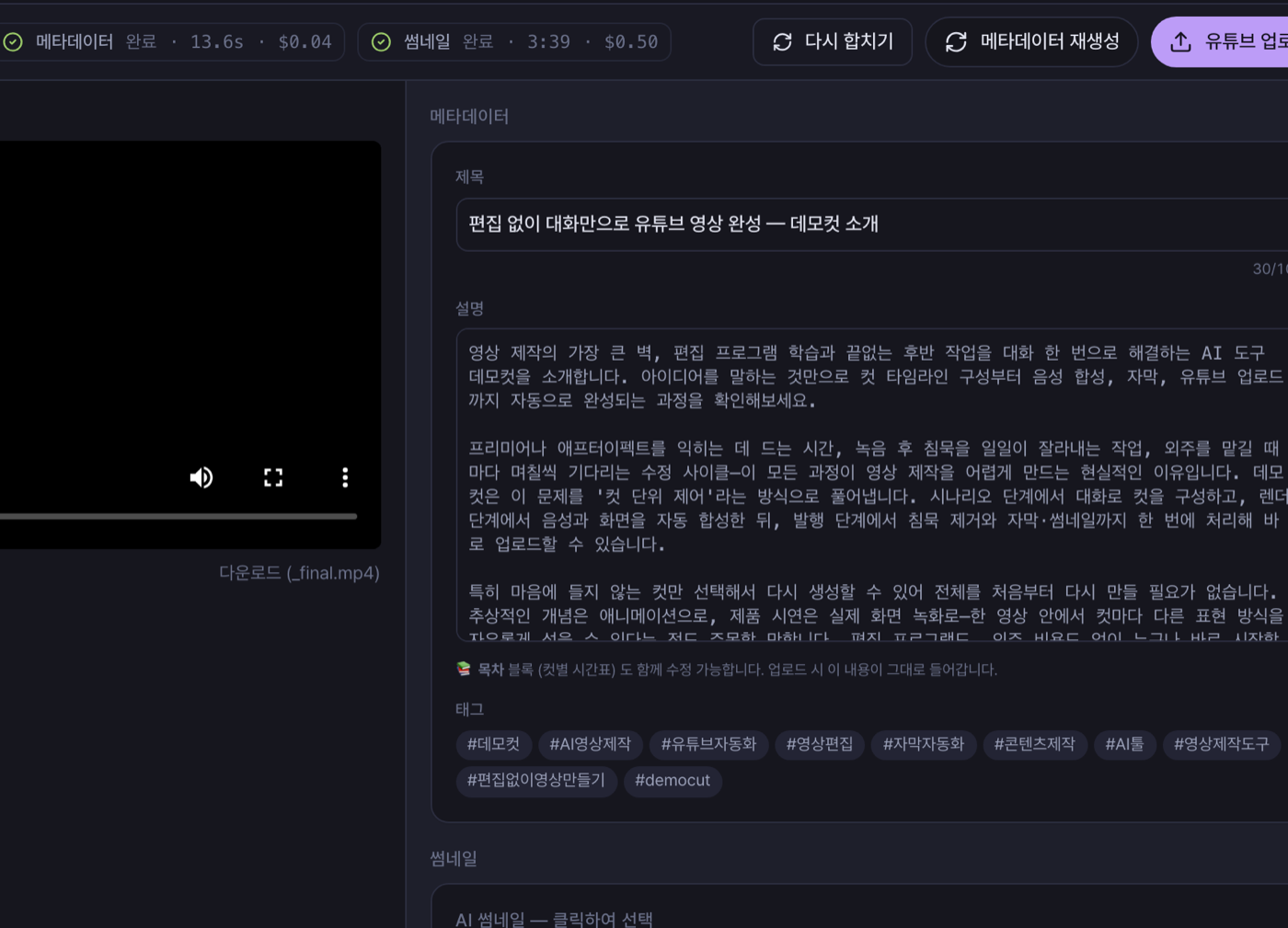Click inside the 설명 description text area

872,485
